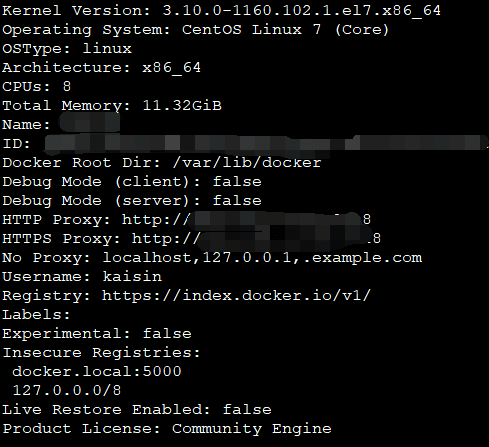Click the CPUs: 8 line
489x447 pixels.
click(37, 87)
